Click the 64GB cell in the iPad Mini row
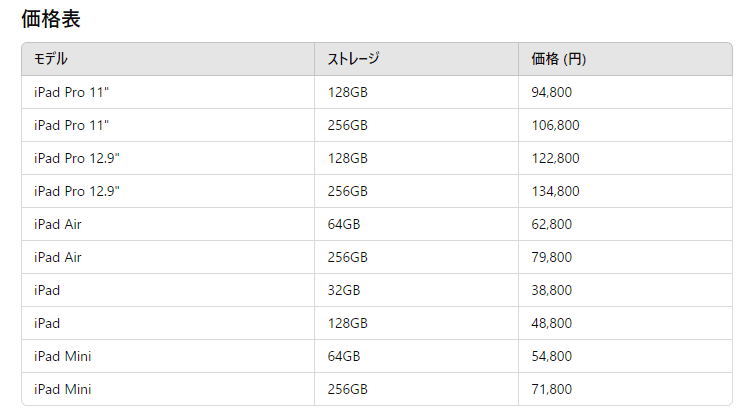This screenshot has width=746, height=416. click(x=344, y=356)
